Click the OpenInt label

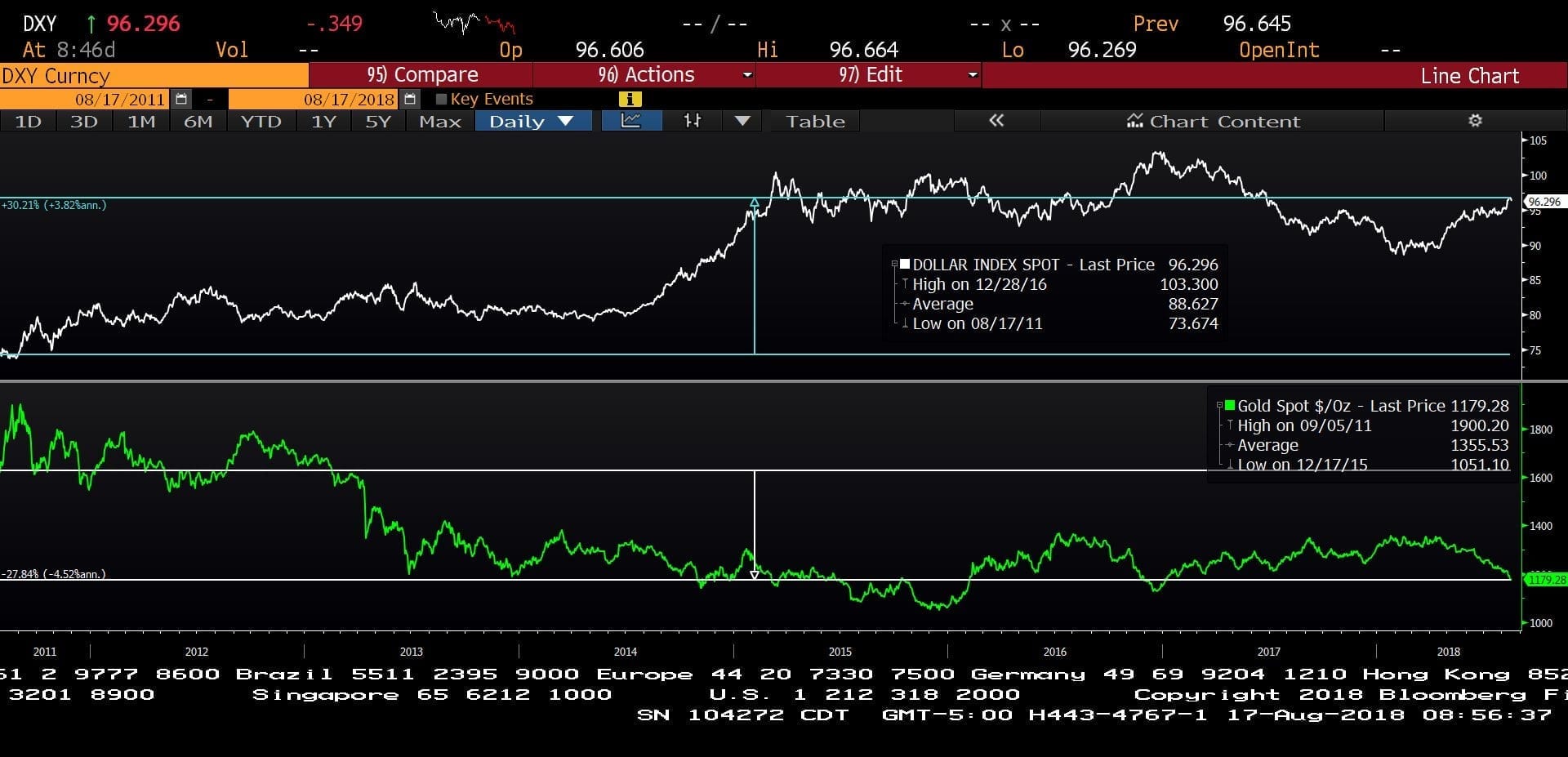1279,50
